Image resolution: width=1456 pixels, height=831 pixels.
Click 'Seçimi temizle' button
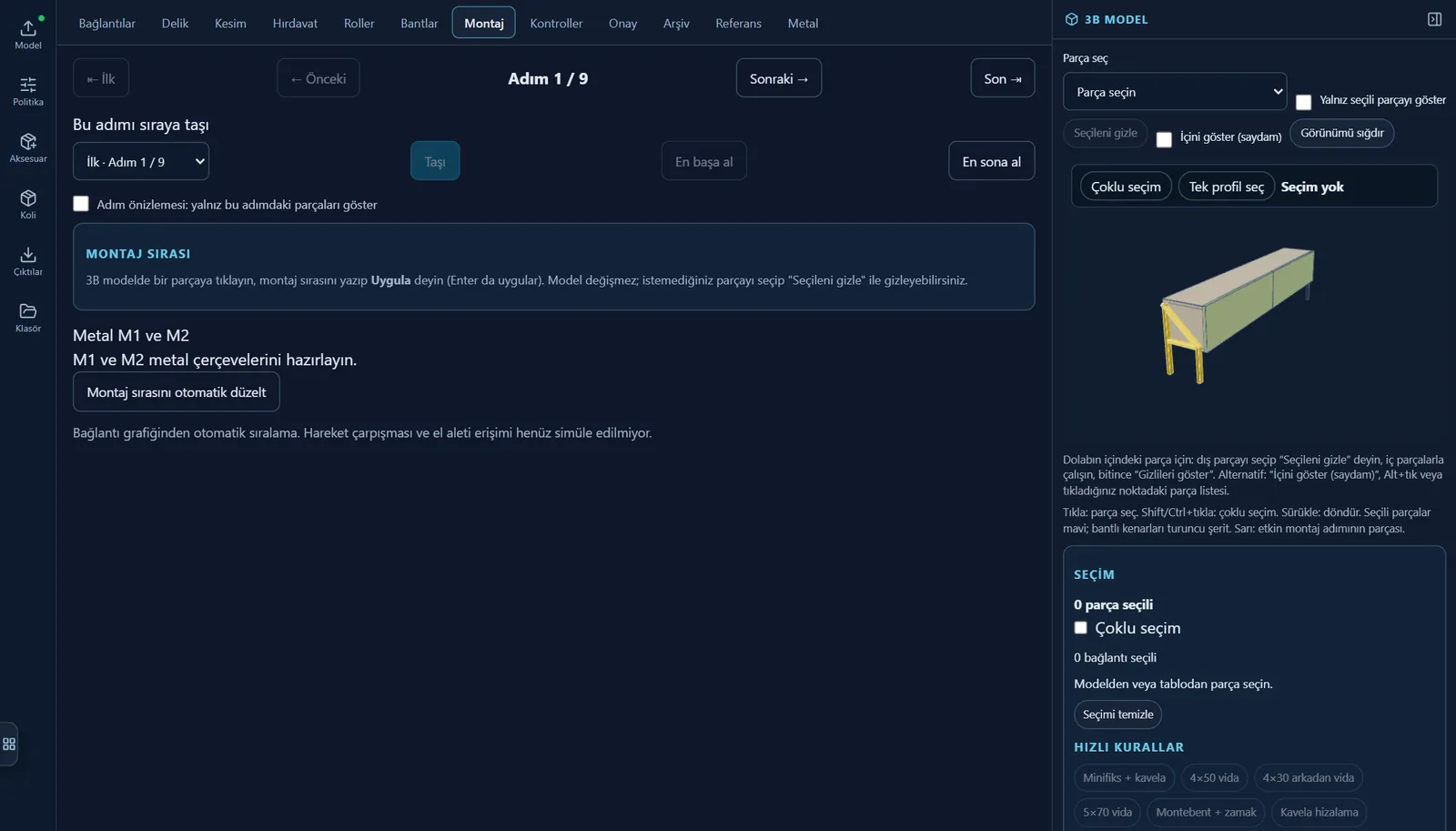point(1117,714)
